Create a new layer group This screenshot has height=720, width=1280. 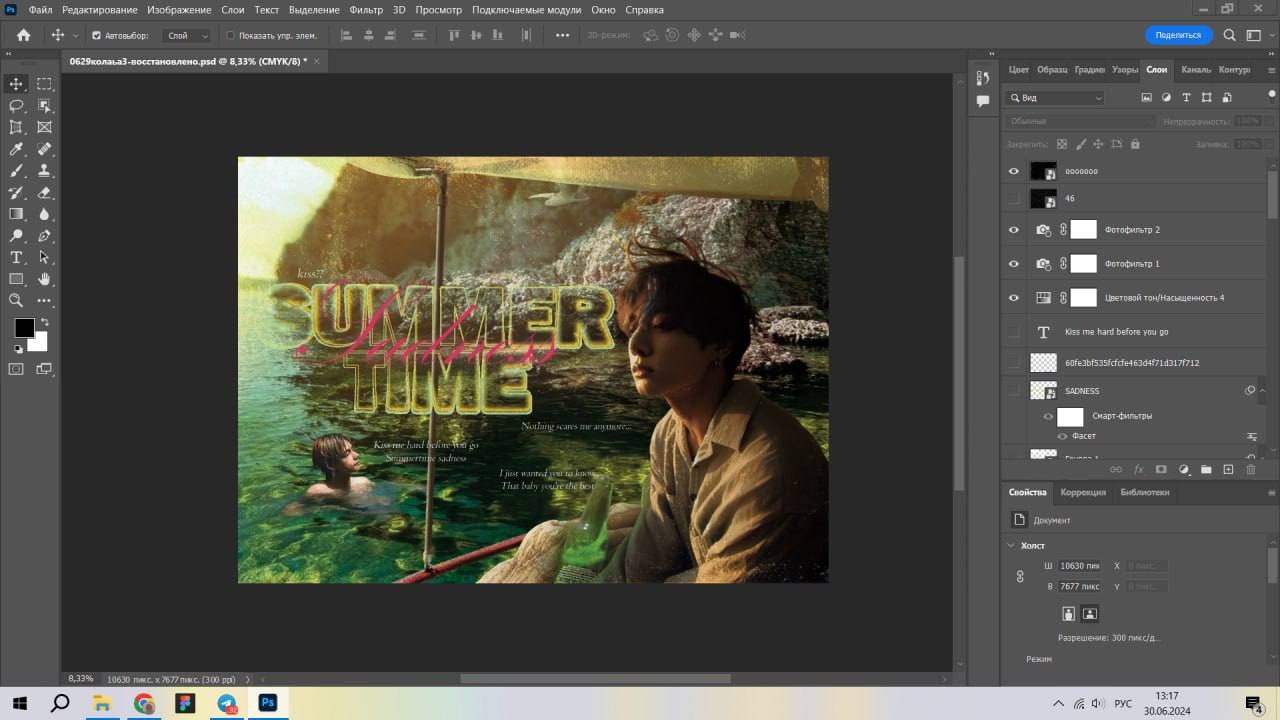coord(1206,469)
